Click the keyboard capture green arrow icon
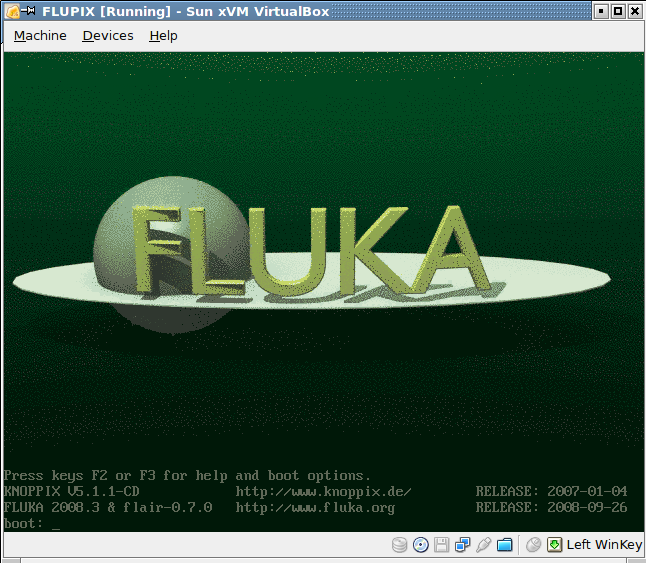The image size is (646, 563). coord(554,545)
